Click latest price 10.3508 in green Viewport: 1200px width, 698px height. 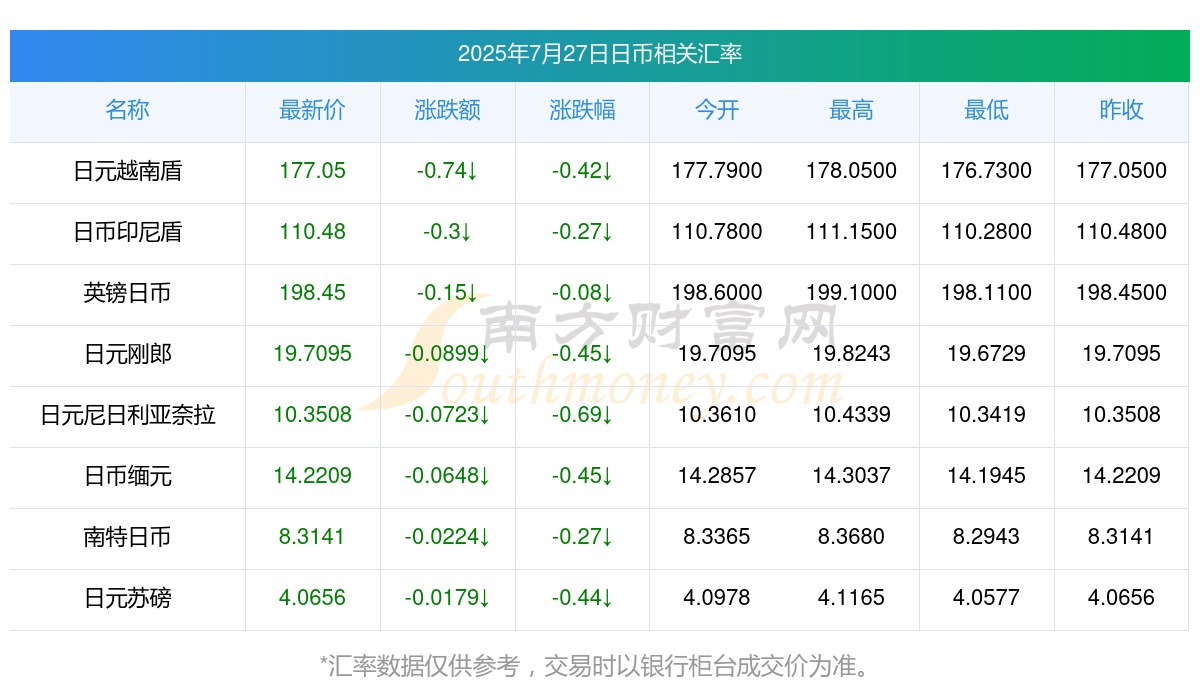(313, 415)
